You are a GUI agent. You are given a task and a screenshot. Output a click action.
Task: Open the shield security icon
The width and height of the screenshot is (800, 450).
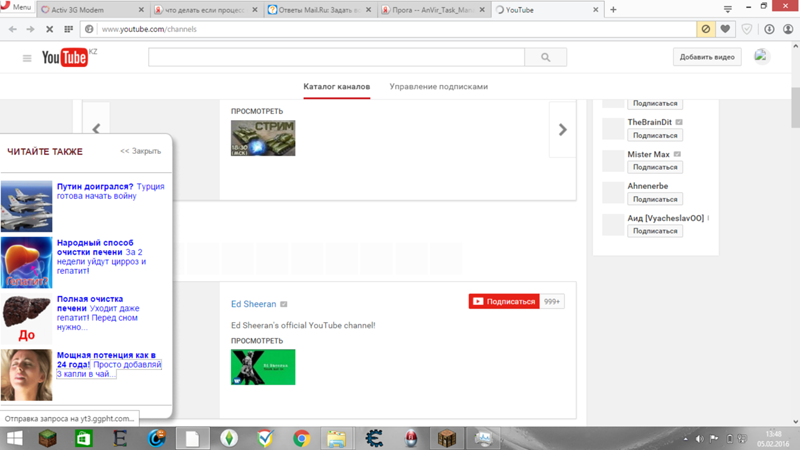point(746,29)
